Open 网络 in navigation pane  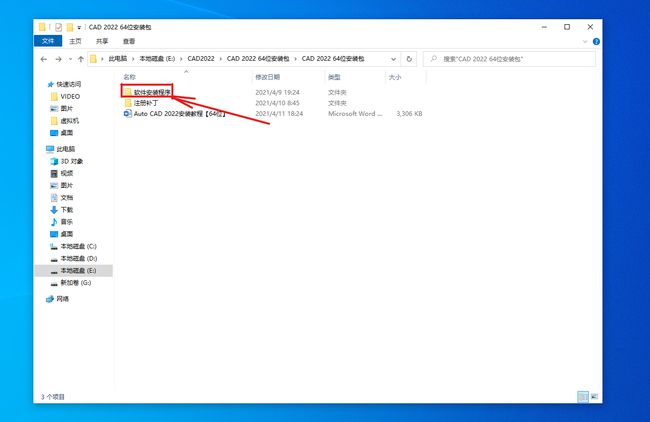point(58,299)
